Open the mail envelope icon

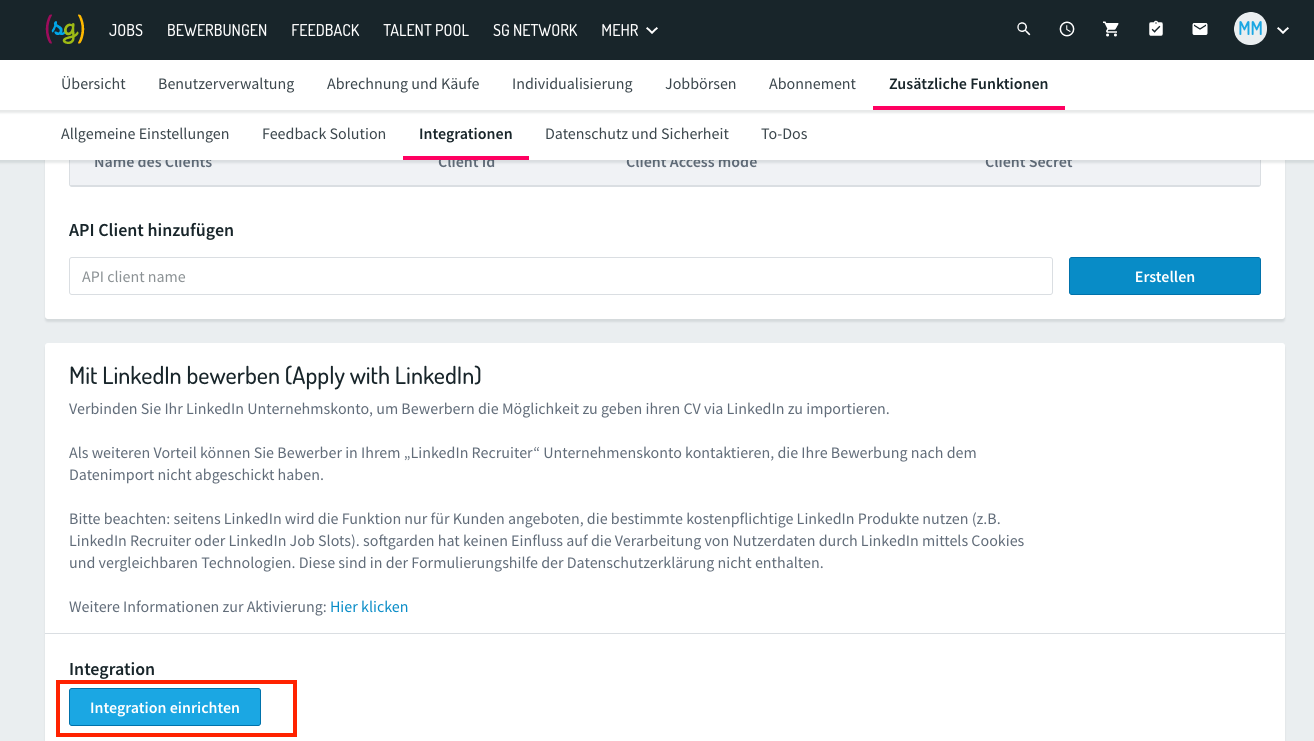click(x=1200, y=30)
